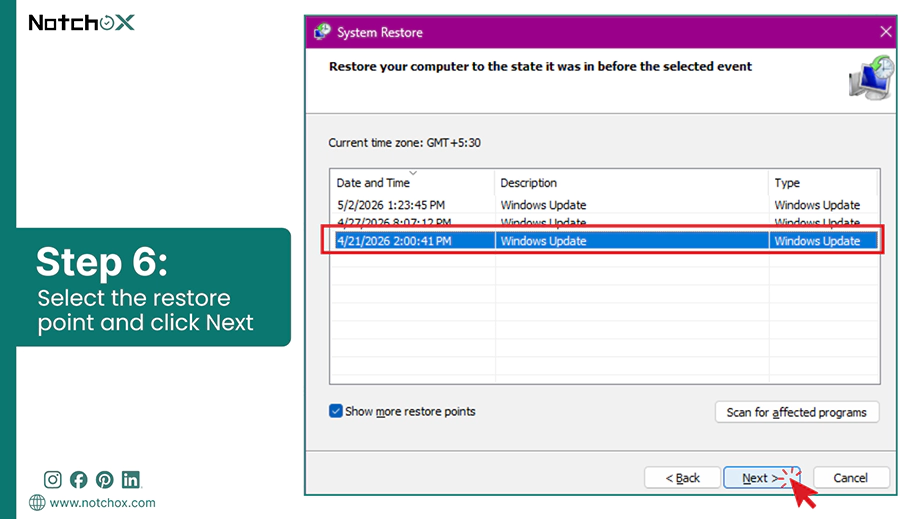Open the www.notchox.com link
The height and width of the screenshot is (519, 922).
coord(102,503)
